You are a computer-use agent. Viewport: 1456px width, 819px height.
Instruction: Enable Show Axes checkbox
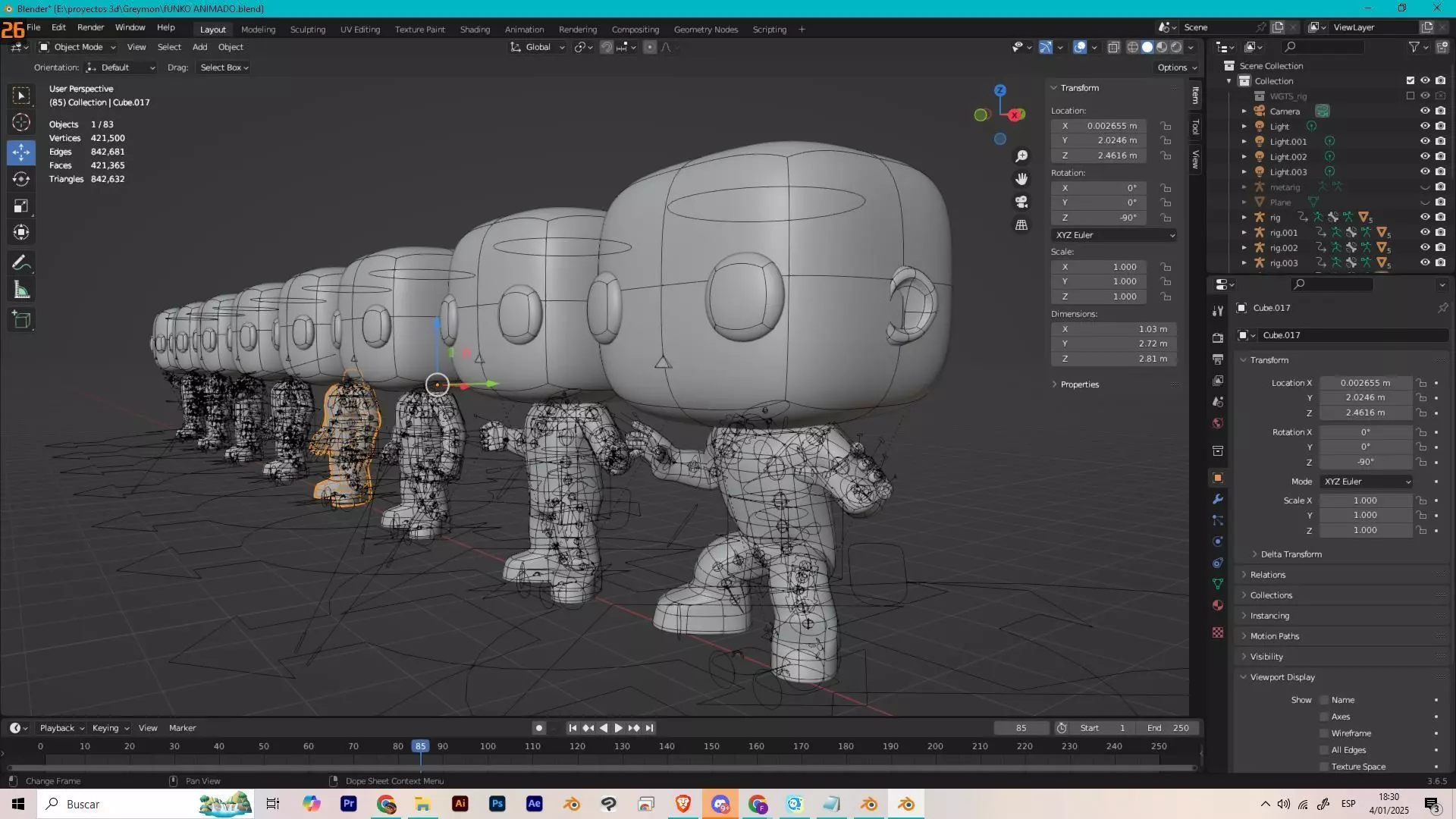click(1324, 717)
